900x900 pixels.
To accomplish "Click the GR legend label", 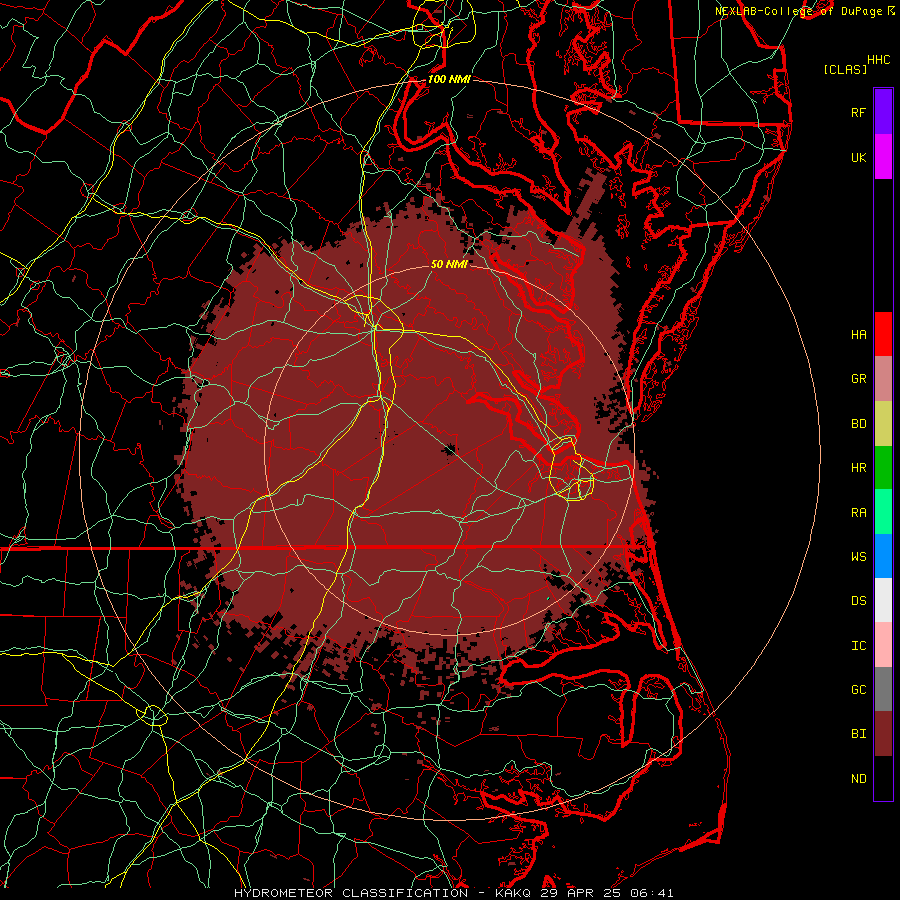I will click(x=858, y=379).
